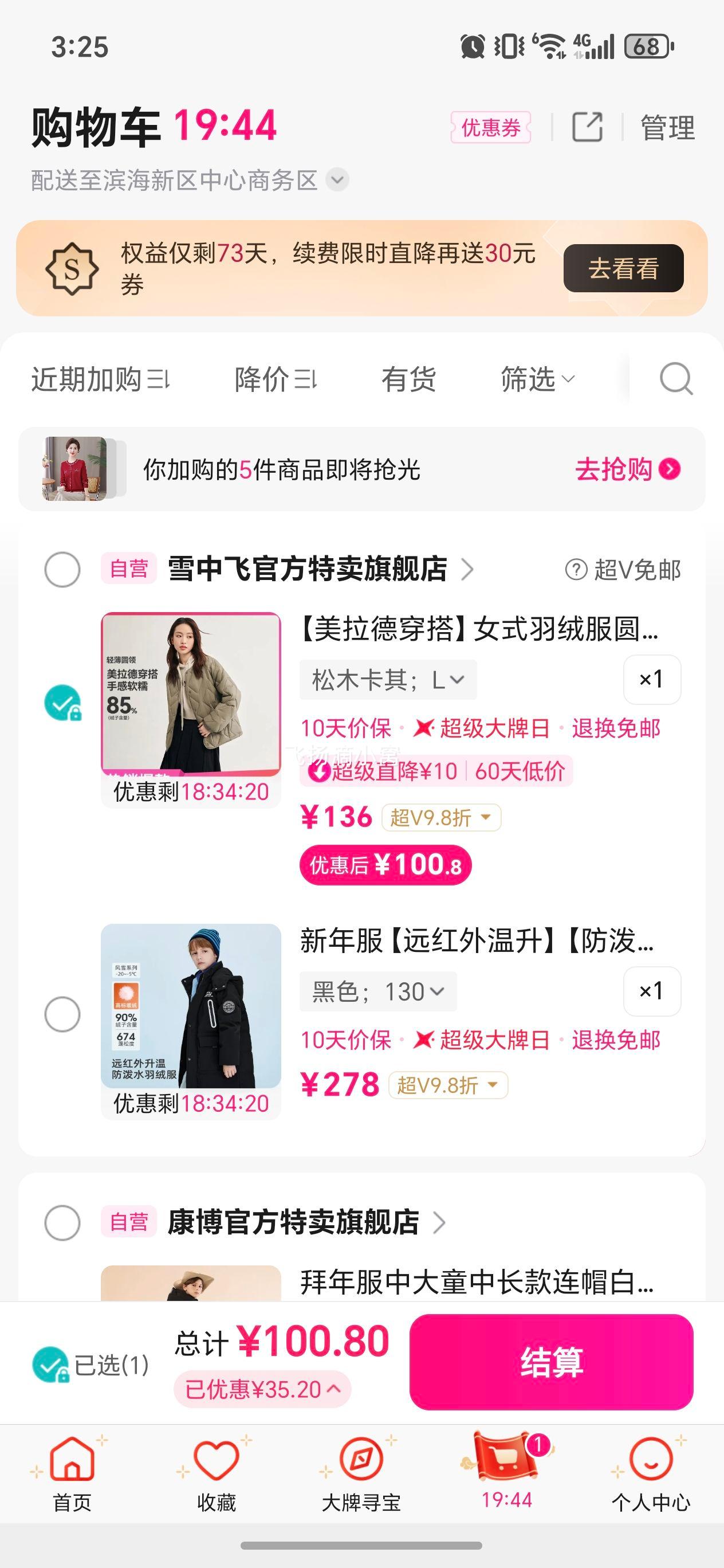Open the 大牌寻宝 compass icon
The height and width of the screenshot is (1568, 724).
pyautogui.click(x=361, y=1460)
